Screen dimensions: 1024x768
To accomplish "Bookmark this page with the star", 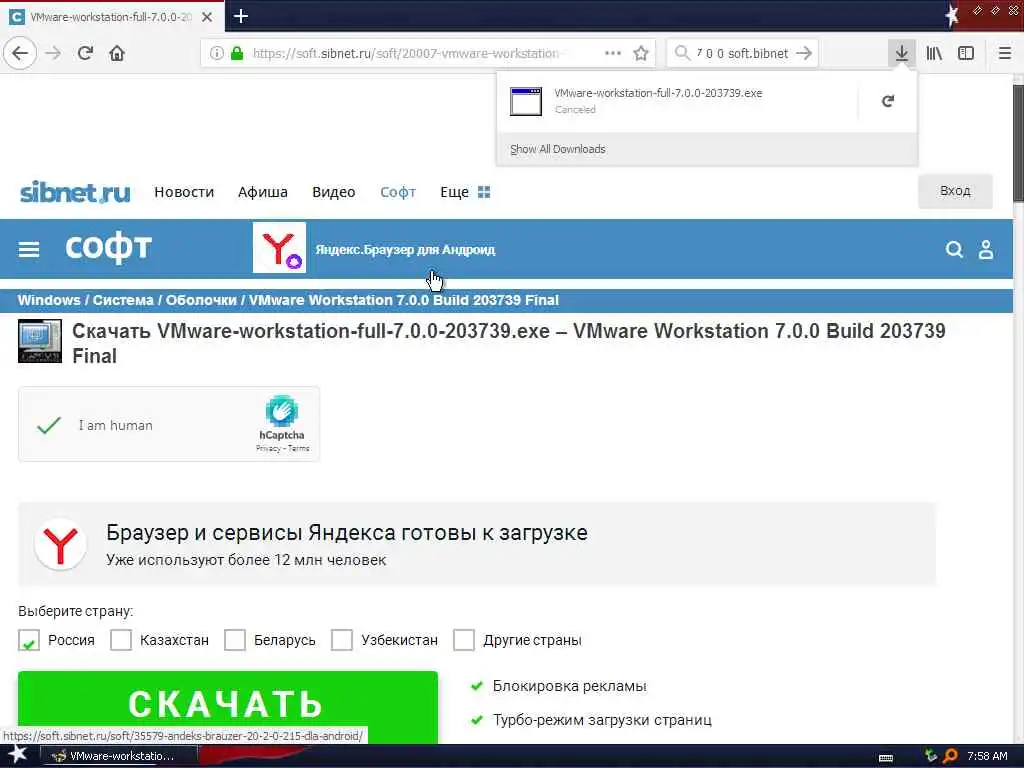I will 641,53.
